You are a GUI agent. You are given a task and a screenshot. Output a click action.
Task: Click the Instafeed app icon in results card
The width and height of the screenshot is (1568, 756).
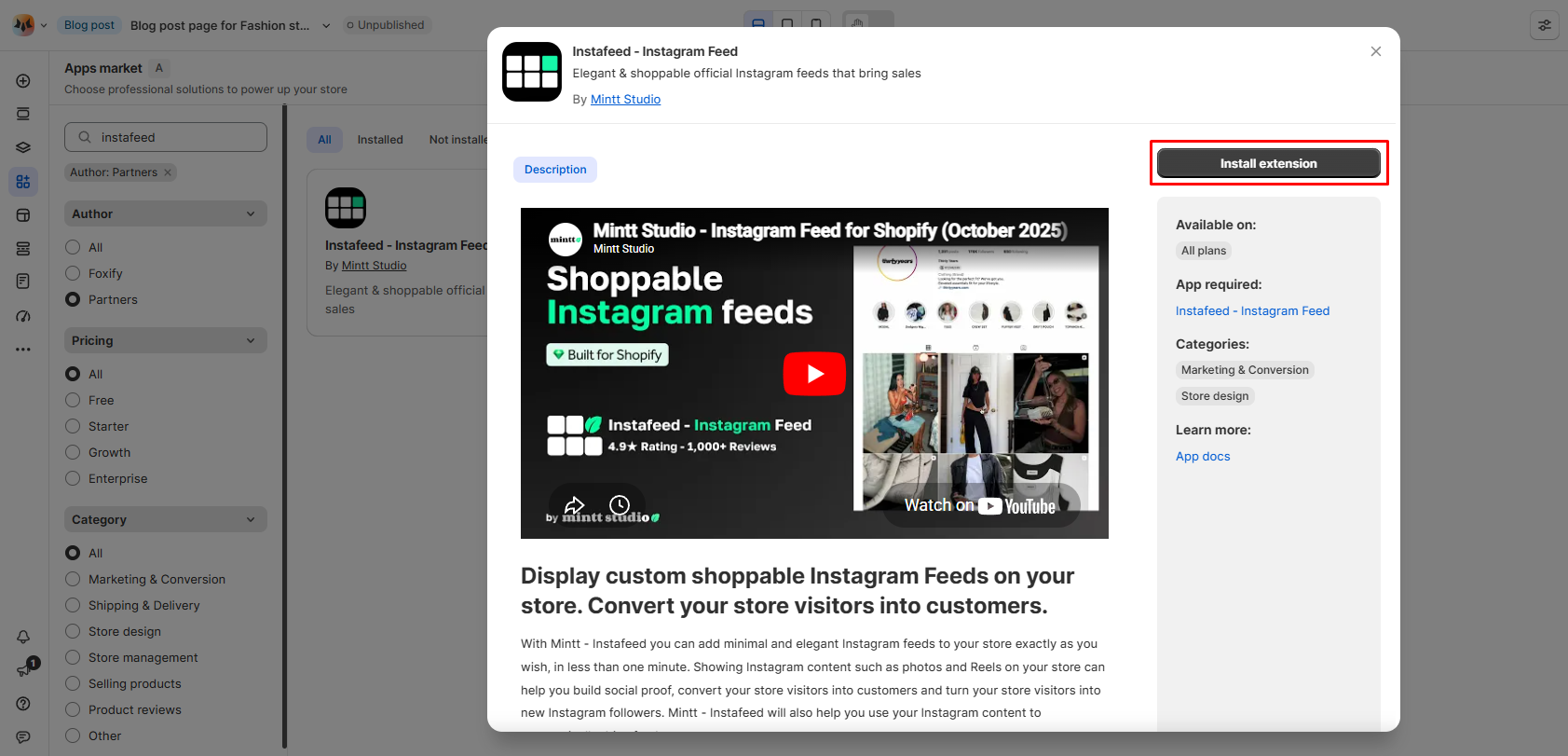(x=346, y=208)
